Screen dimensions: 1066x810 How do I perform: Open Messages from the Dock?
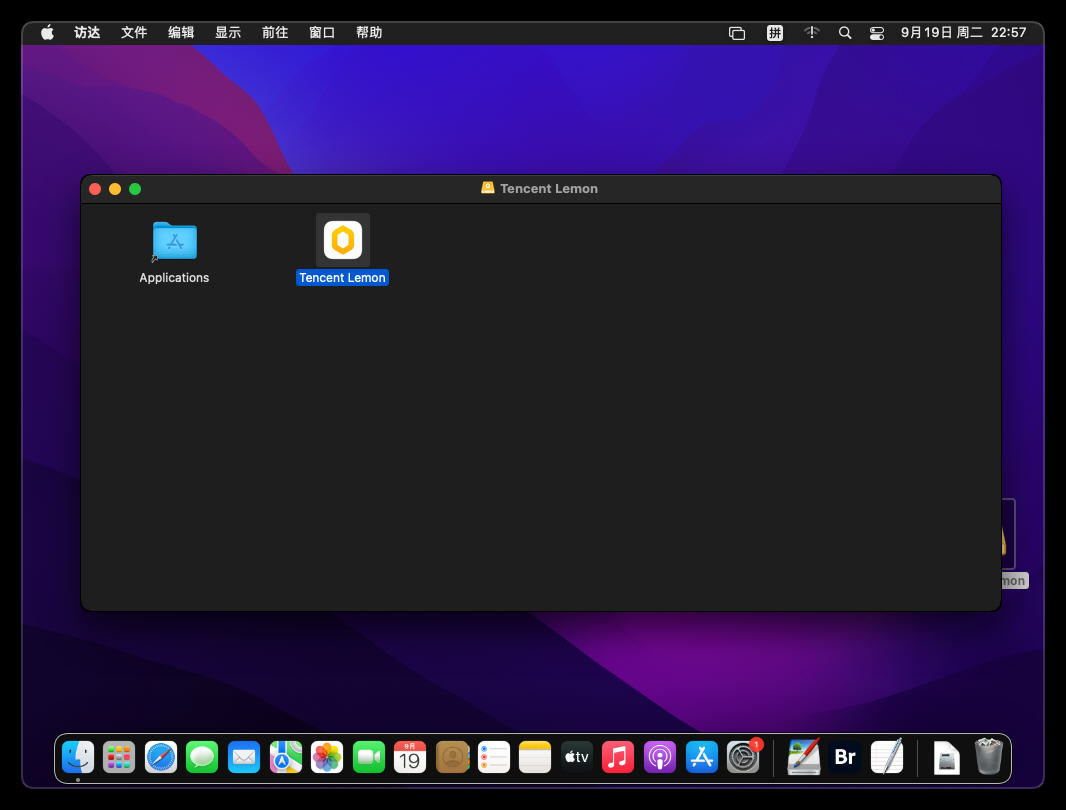[202, 757]
